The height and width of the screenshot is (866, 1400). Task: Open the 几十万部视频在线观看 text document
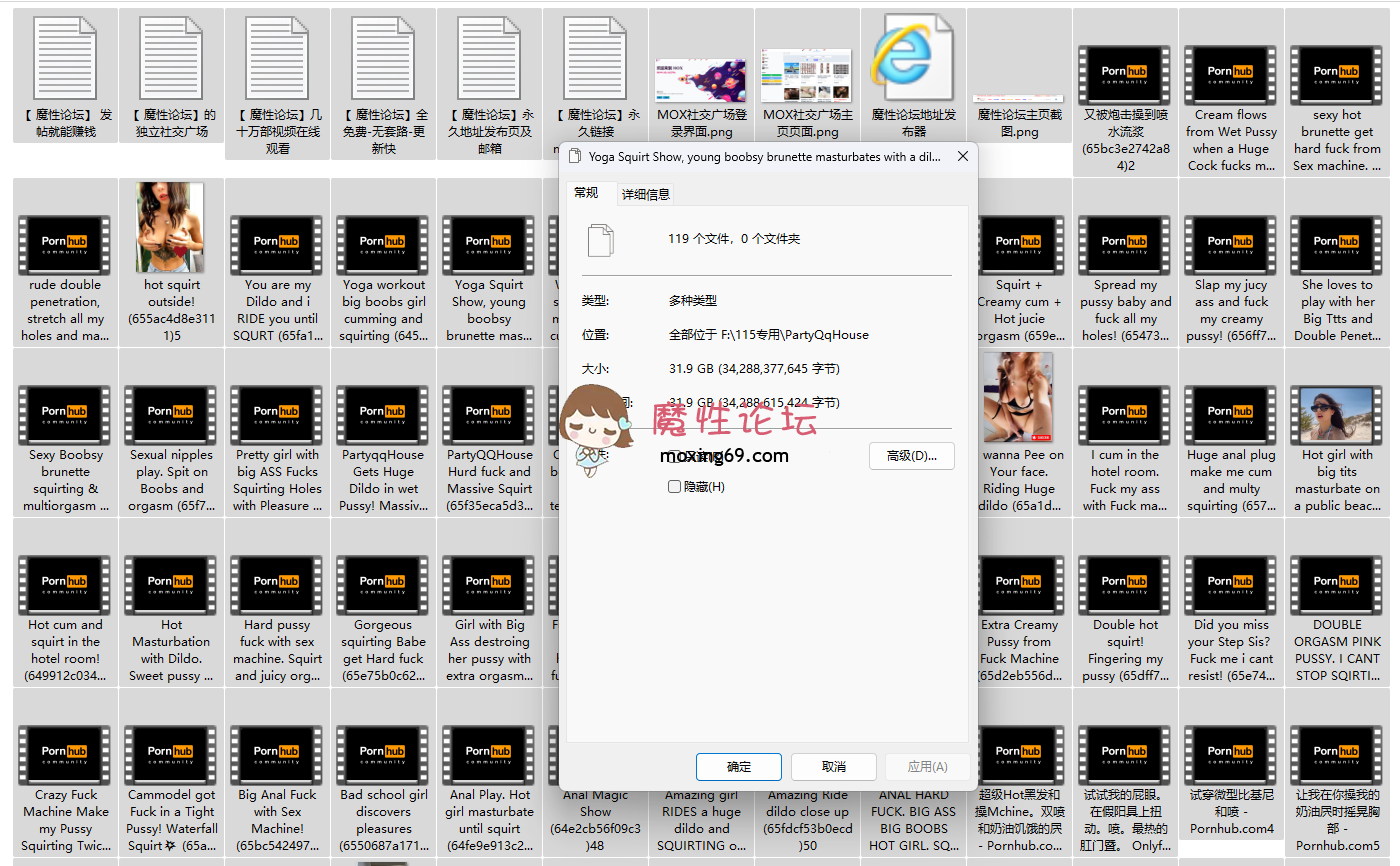[x=277, y=58]
